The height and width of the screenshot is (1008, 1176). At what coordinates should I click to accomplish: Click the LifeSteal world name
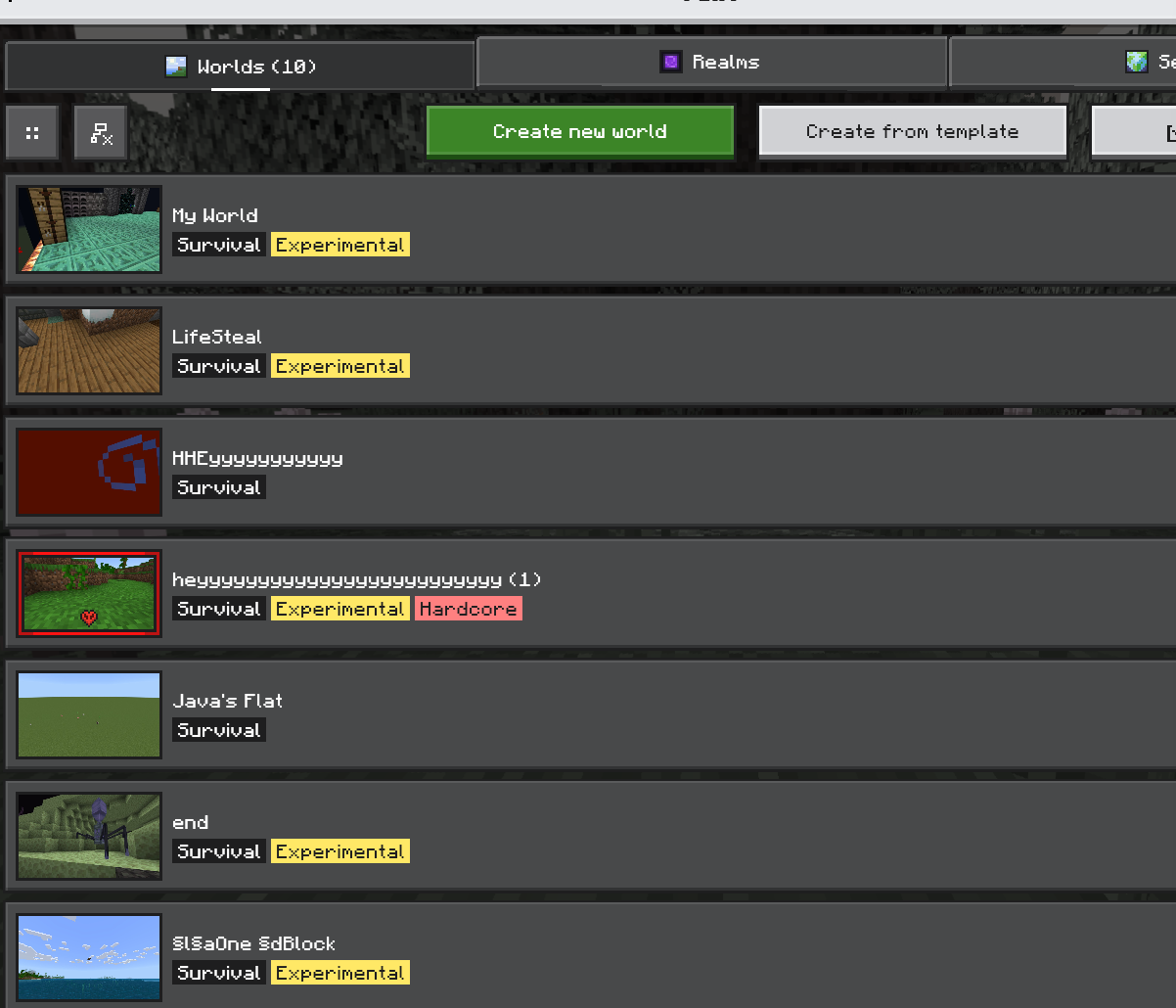point(217,337)
